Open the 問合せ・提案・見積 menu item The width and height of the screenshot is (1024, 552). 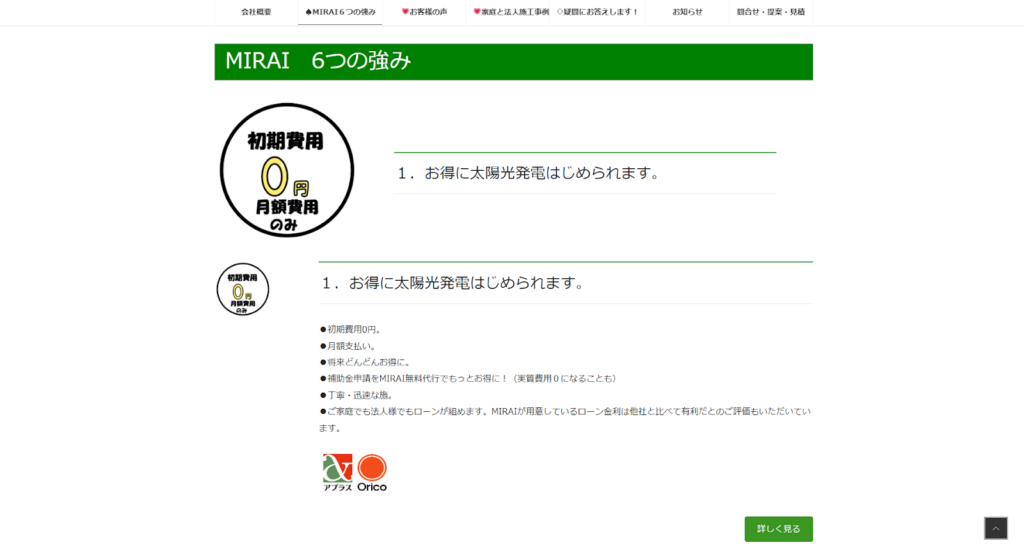tap(771, 12)
